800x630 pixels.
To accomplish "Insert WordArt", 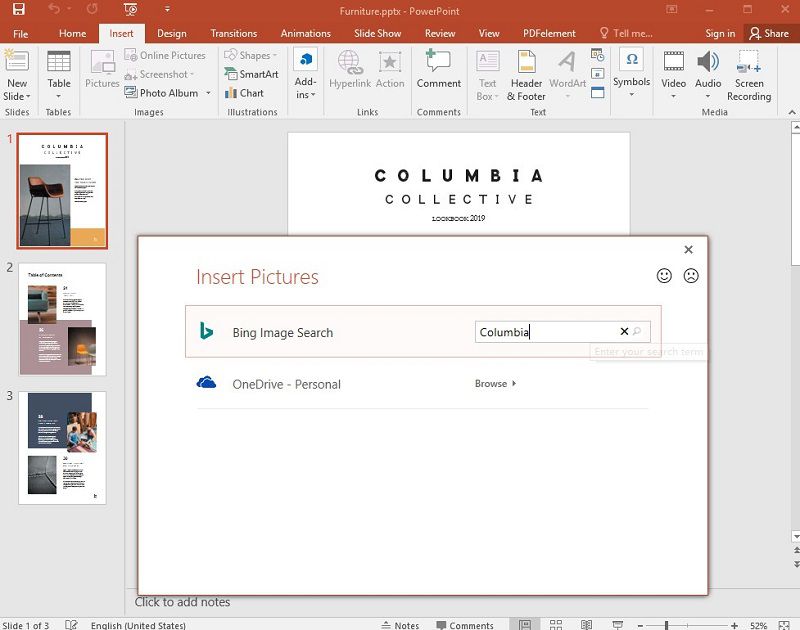I will pos(567,74).
